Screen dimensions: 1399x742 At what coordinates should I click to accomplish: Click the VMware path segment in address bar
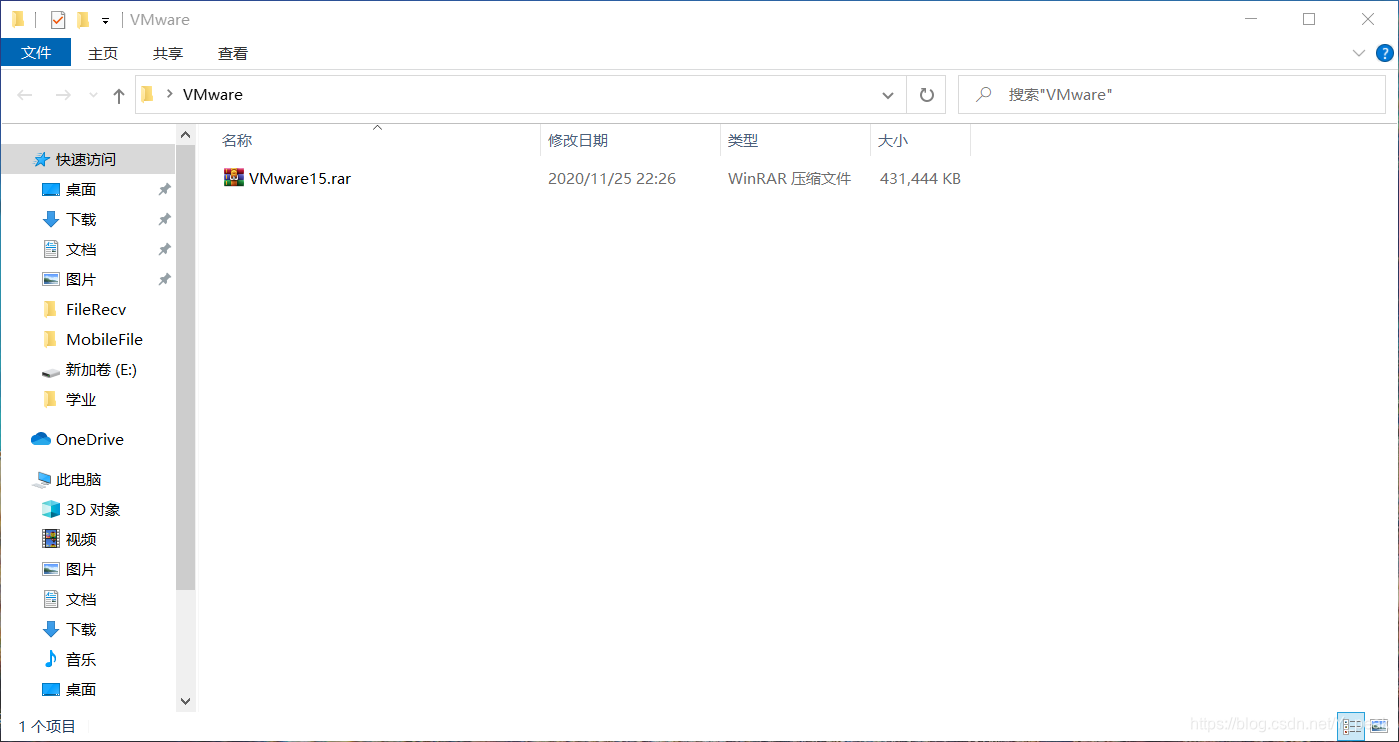click(213, 94)
